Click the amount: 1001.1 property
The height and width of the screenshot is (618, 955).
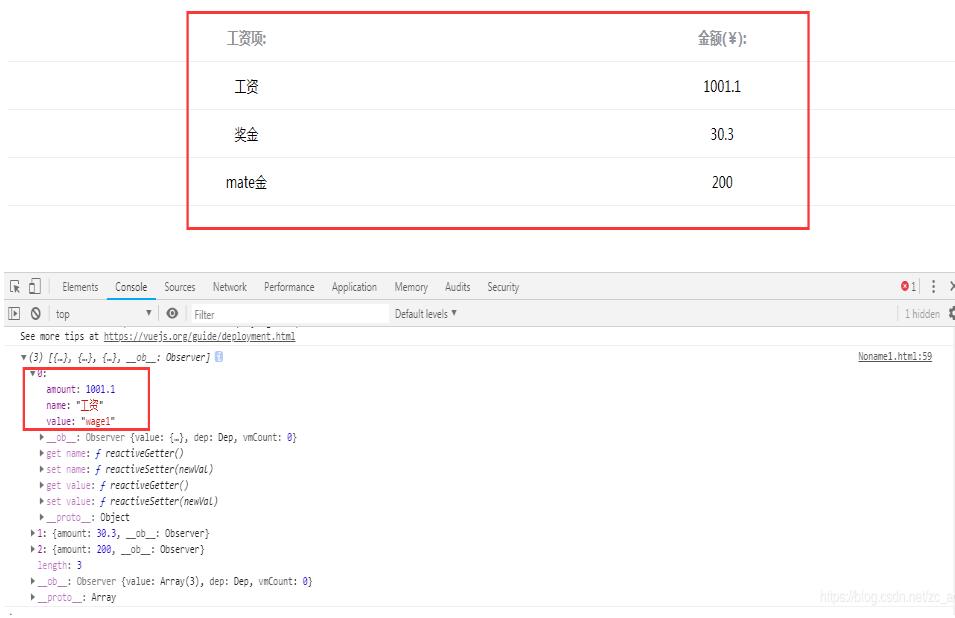tap(80, 389)
